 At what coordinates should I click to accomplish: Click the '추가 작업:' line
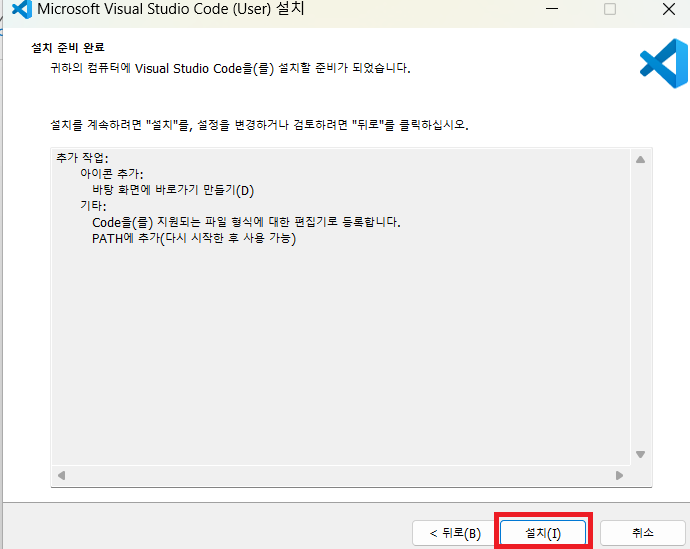(x=82, y=158)
